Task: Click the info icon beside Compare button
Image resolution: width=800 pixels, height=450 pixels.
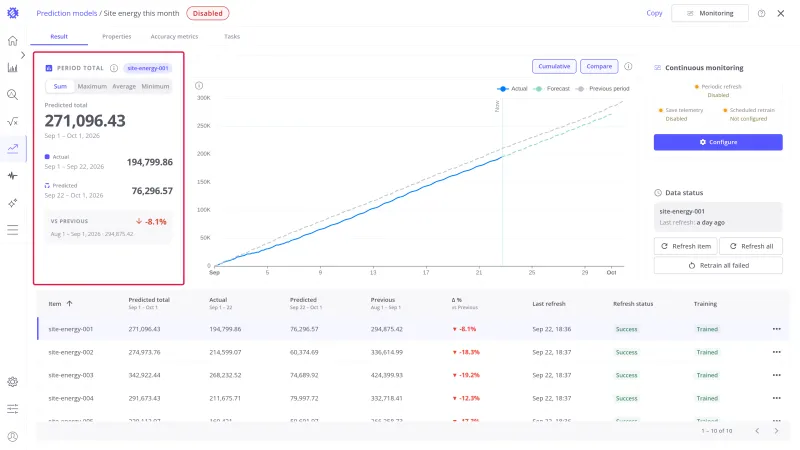Action: [629, 66]
